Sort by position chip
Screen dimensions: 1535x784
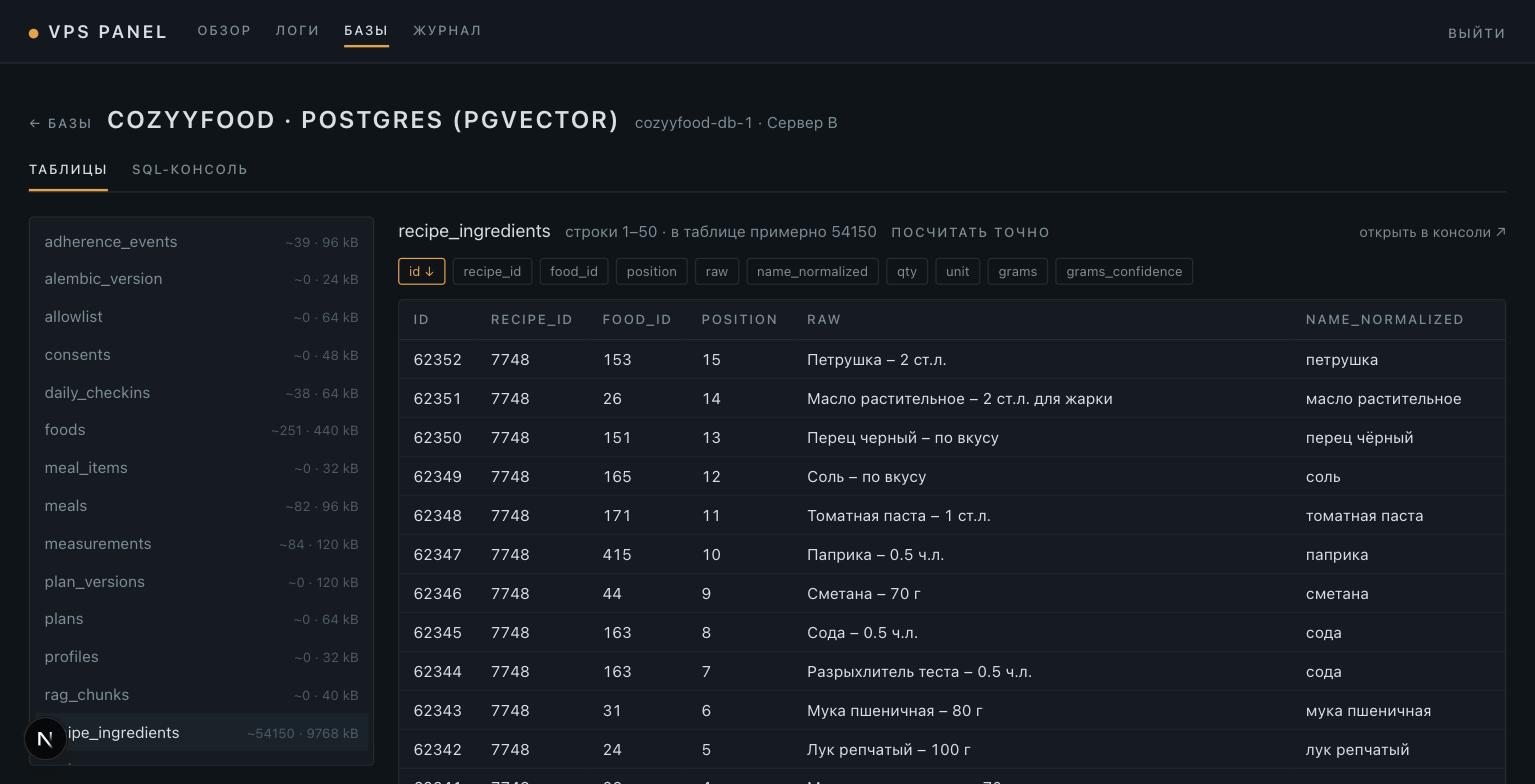tap(651, 271)
